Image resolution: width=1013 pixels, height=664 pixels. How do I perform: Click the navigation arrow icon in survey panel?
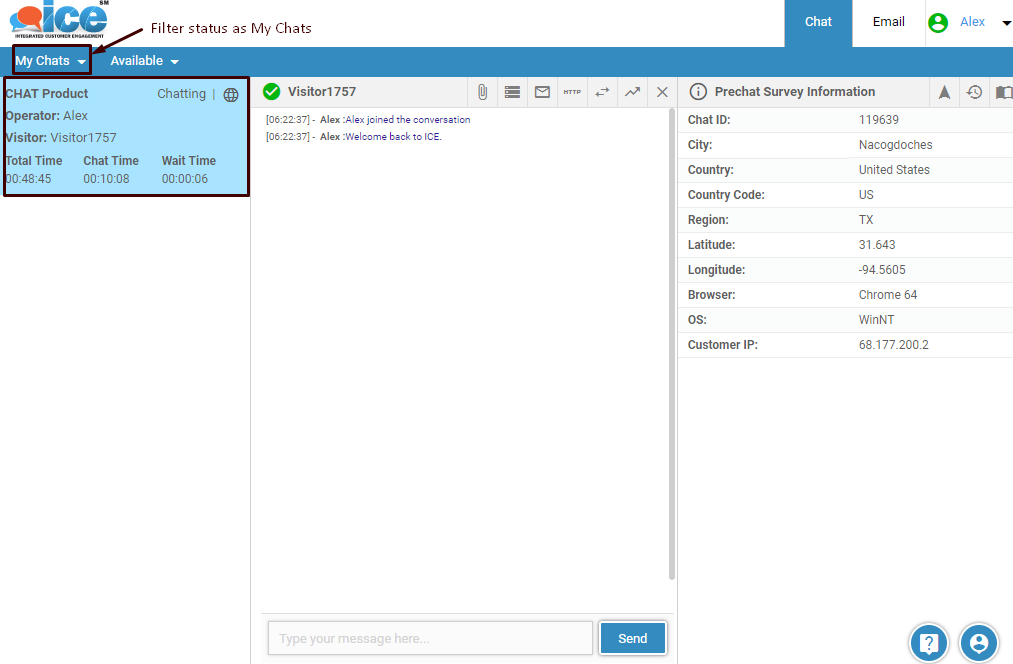click(x=944, y=92)
